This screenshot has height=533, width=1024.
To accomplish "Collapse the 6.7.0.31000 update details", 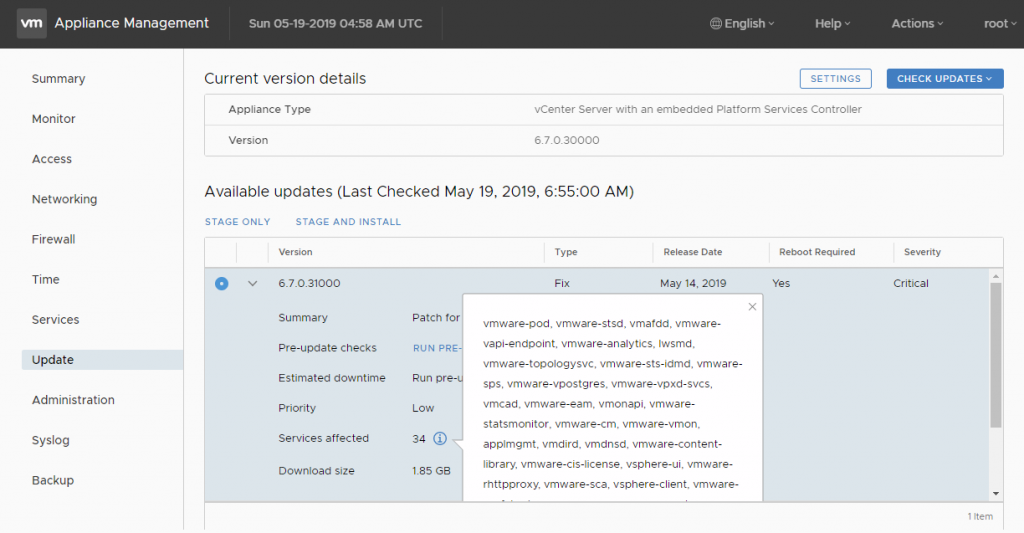I will click(252, 283).
